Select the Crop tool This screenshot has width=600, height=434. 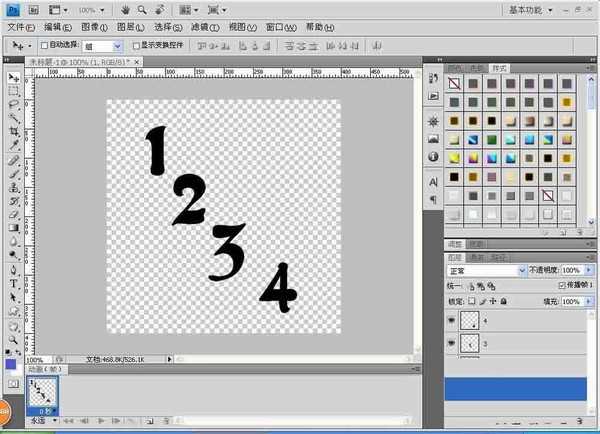14,131
